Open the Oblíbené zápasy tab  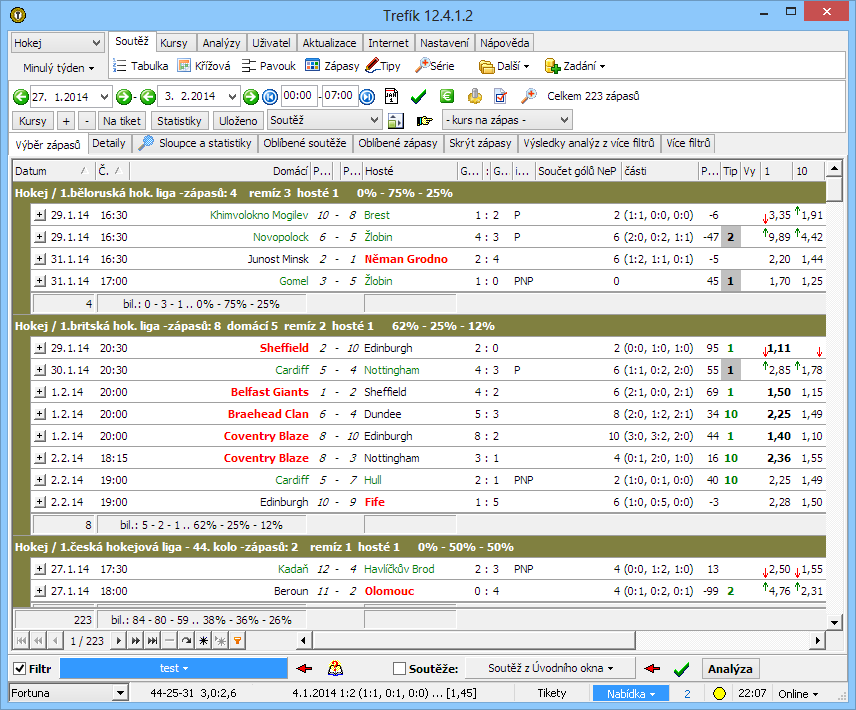tap(398, 144)
